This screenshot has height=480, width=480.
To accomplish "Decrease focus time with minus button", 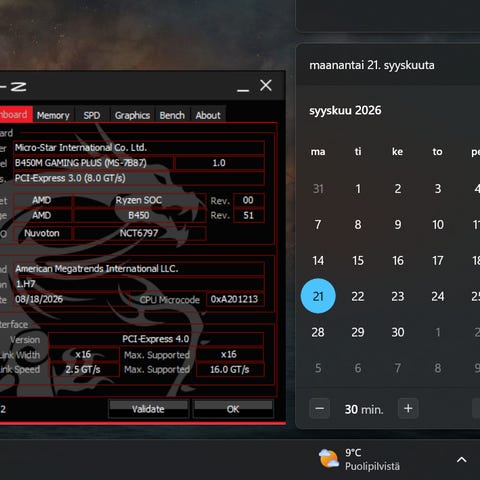I will pos(319,408).
